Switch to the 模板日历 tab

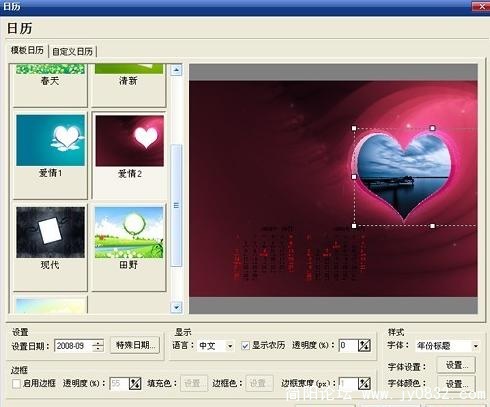click(27, 50)
